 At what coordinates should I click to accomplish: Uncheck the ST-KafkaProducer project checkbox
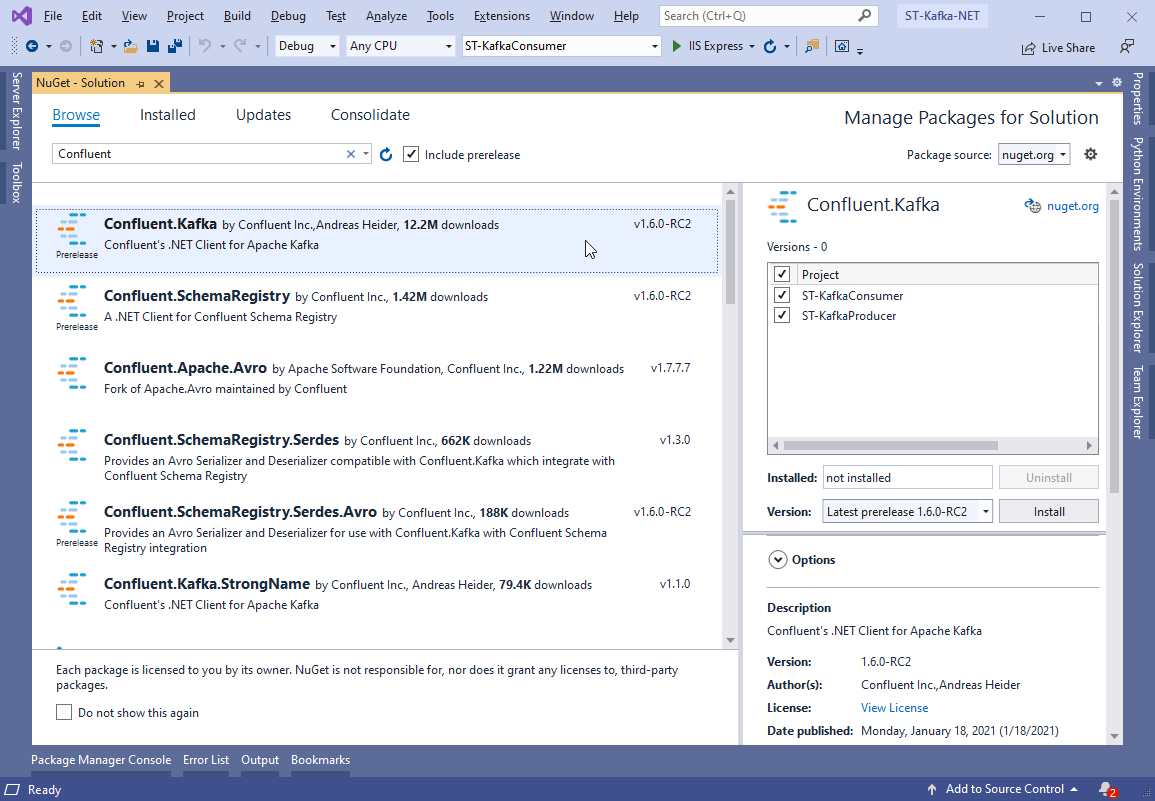click(x=782, y=315)
